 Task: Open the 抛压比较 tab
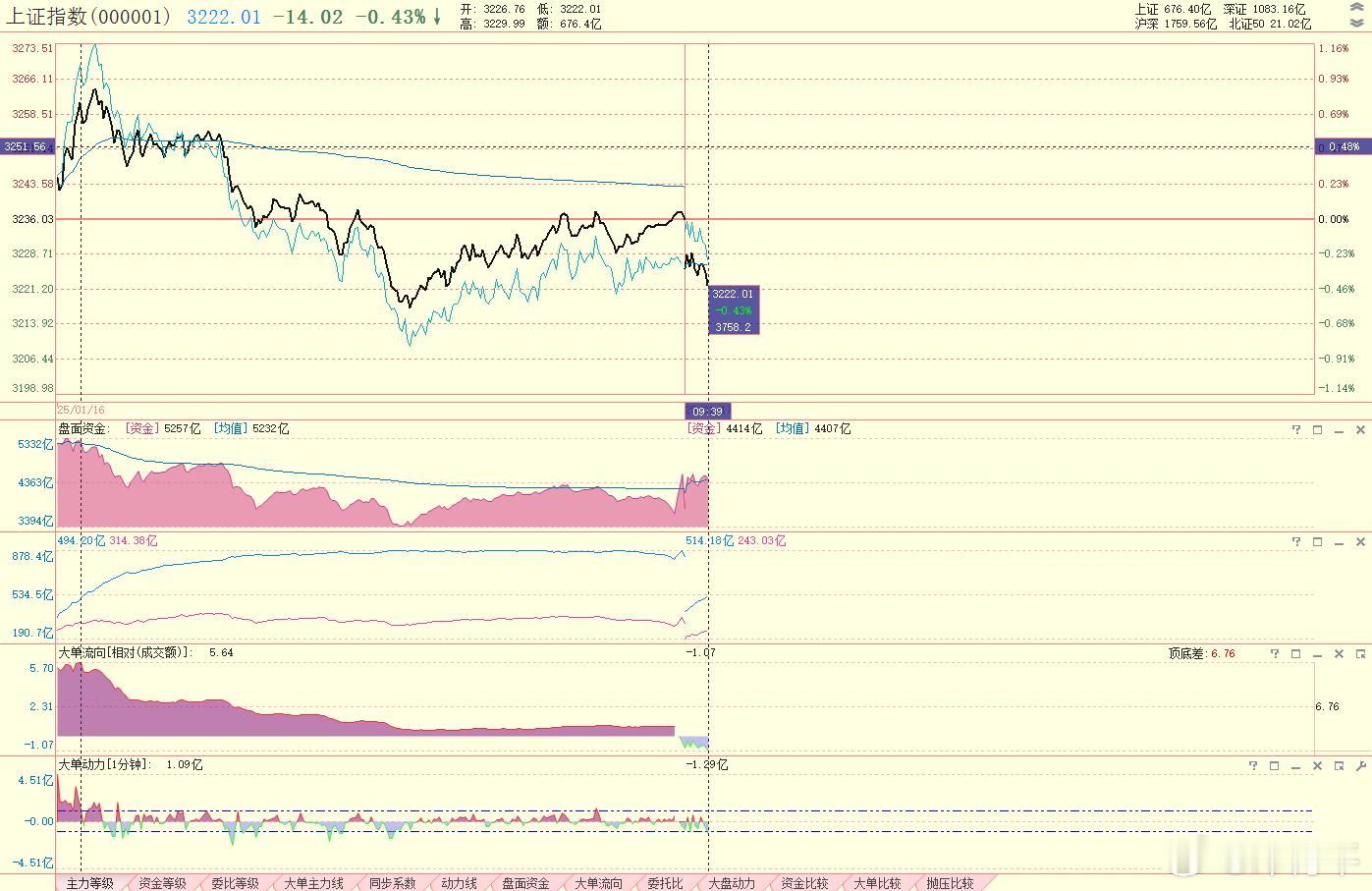coord(951,883)
